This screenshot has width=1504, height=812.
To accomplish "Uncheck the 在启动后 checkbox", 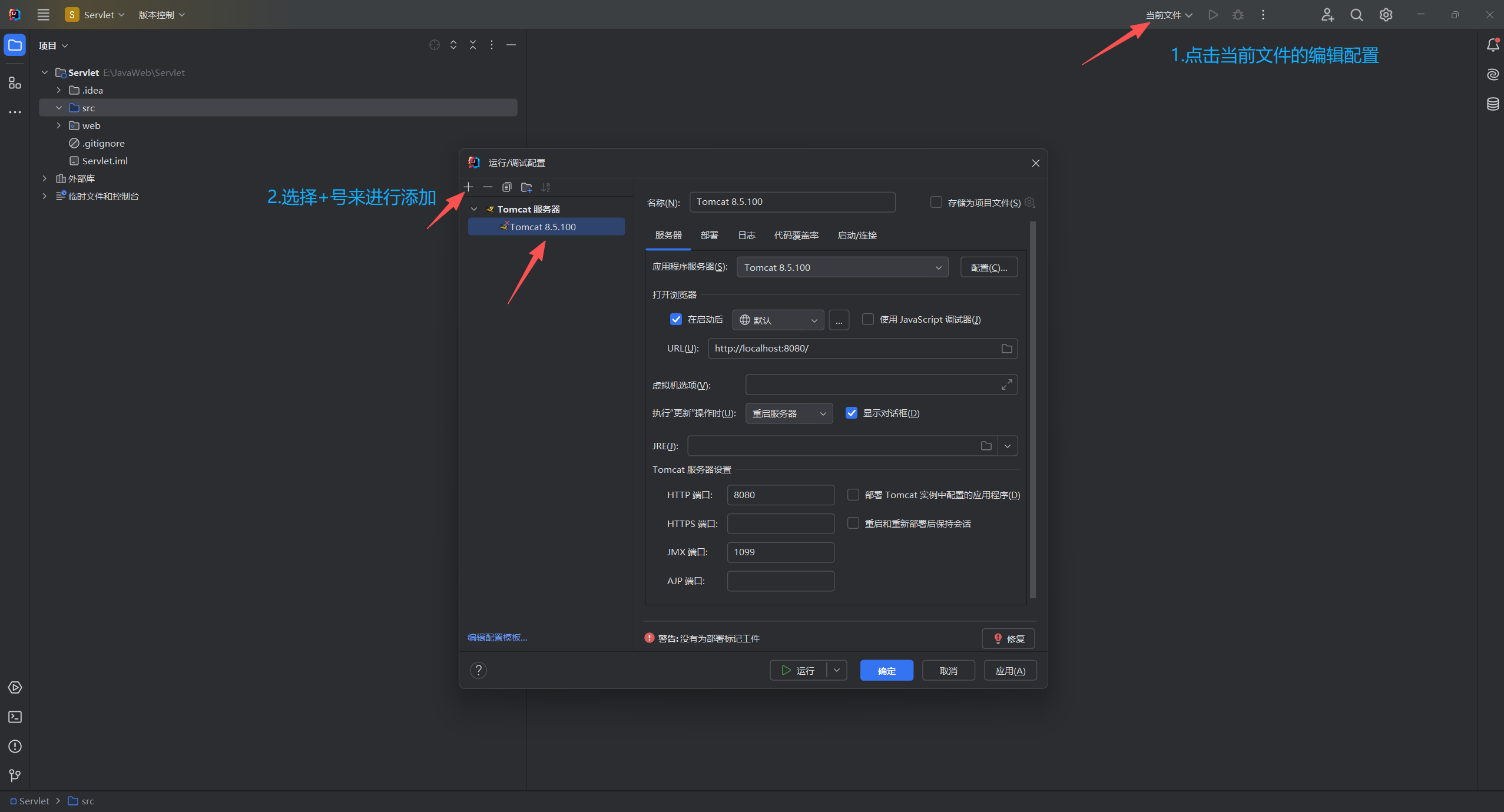I will (x=676, y=319).
